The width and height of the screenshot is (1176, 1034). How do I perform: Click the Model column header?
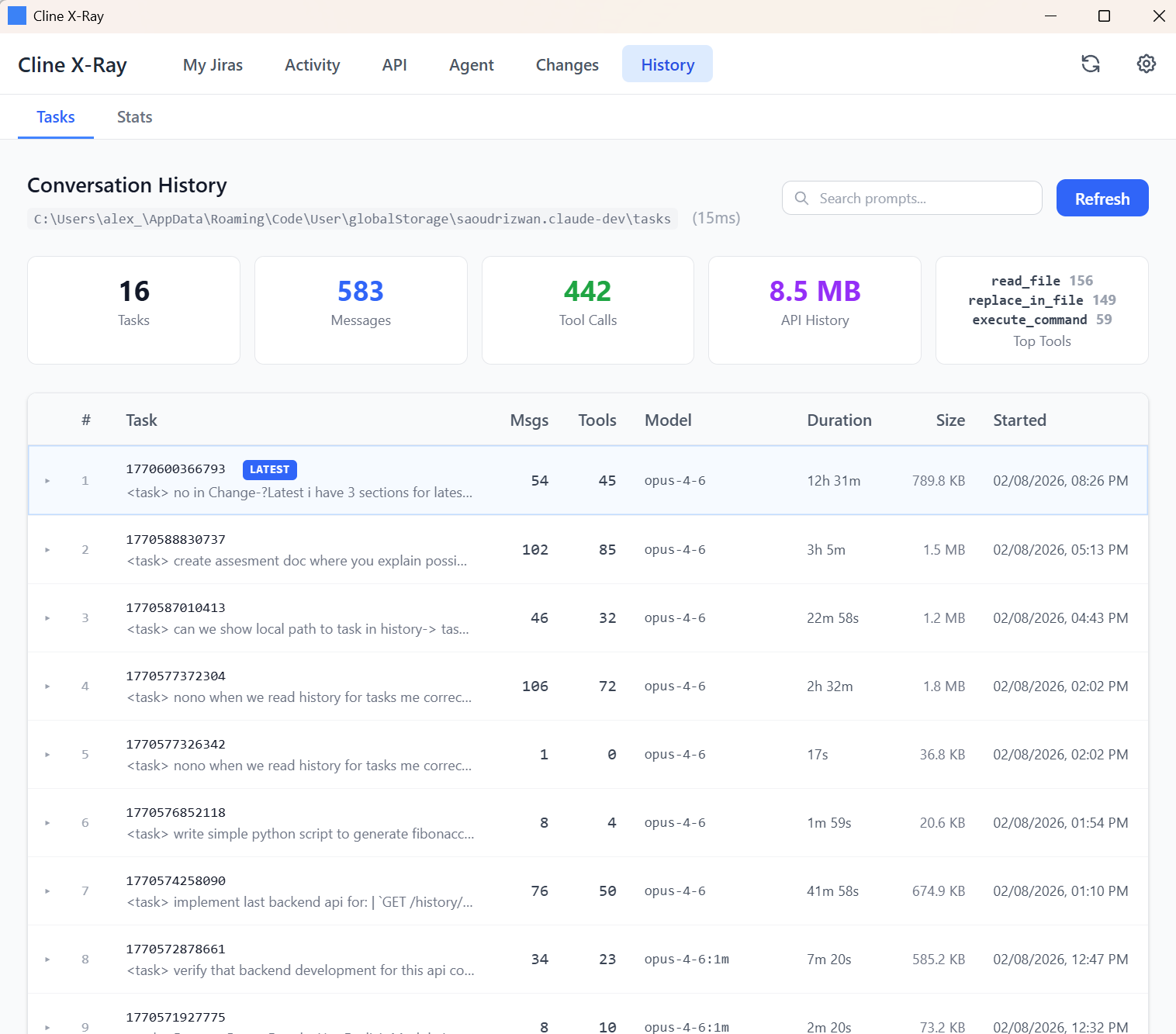tap(668, 420)
